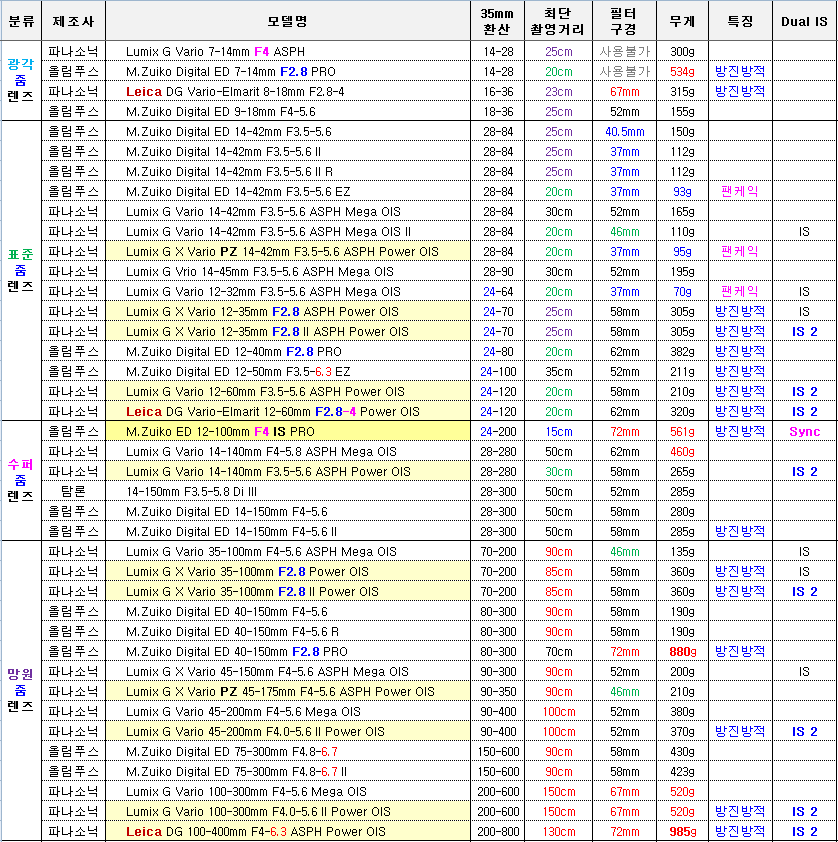Select the 985g weight cell

(682, 832)
